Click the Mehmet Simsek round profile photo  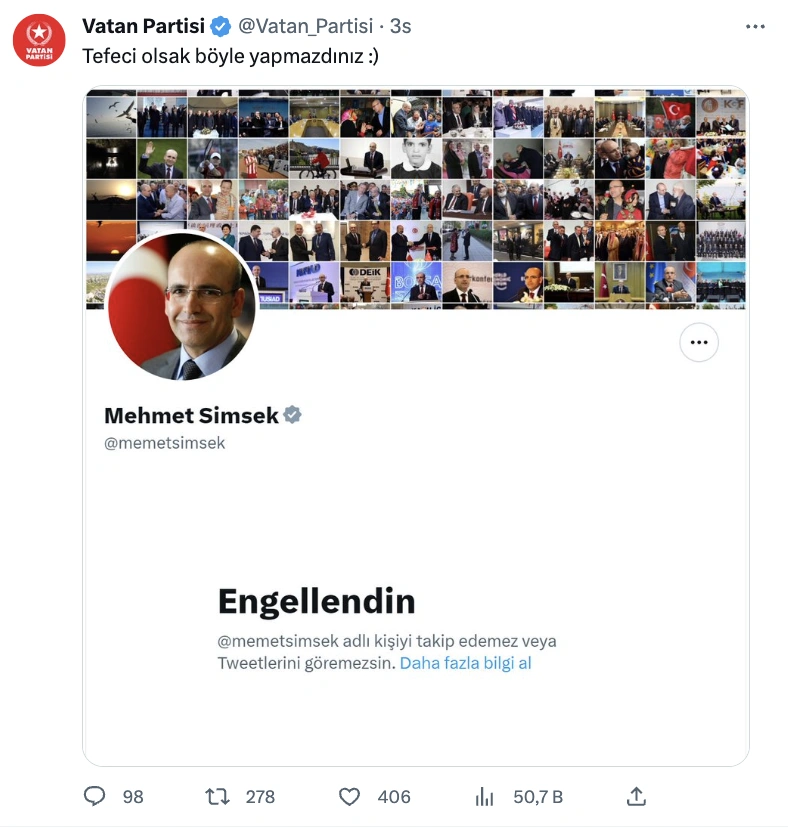(181, 307)
